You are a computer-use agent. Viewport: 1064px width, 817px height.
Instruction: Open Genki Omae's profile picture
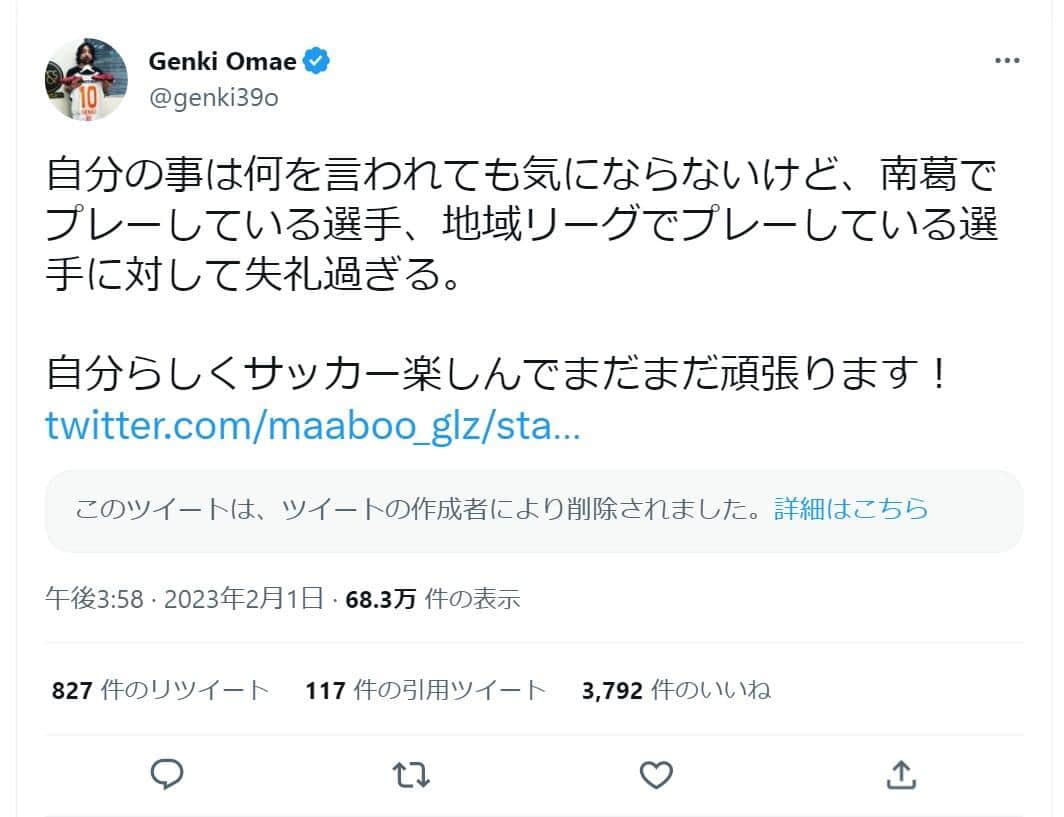pyautogui.click(x=86, y=76)
